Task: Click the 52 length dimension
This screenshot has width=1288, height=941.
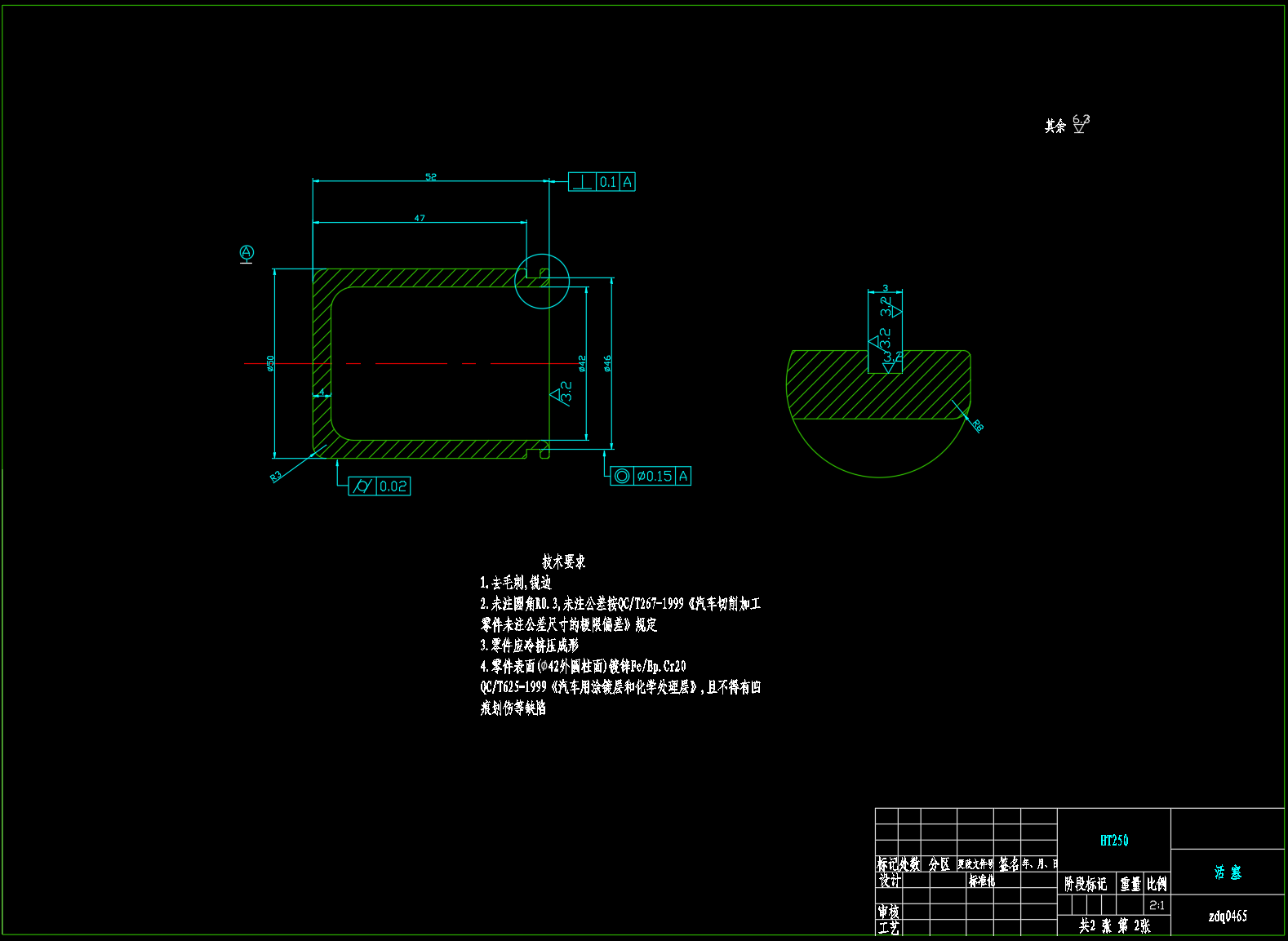Action: tap(431, 177)
